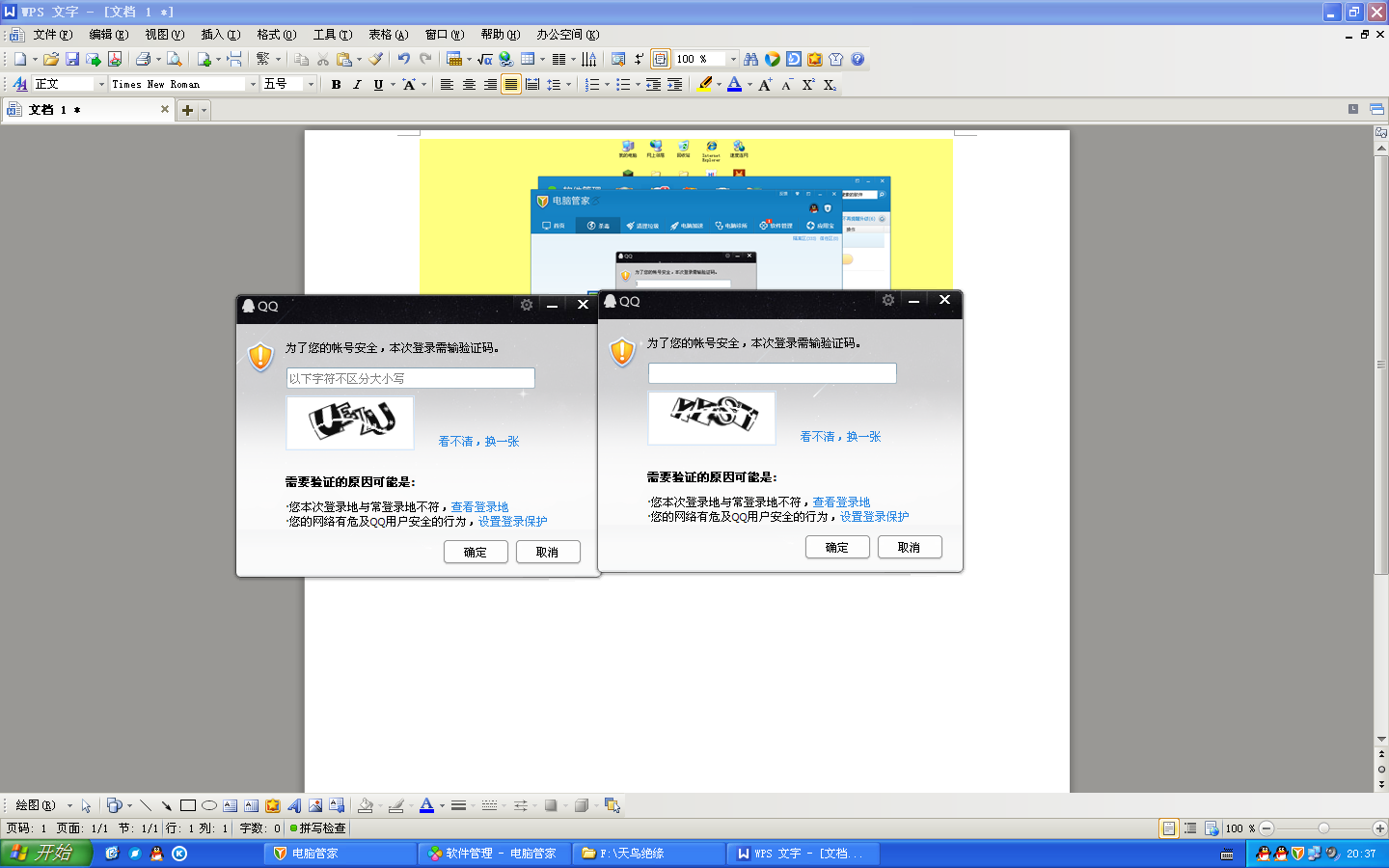Viewport: 1389px width, 868px height.
Task: Select the Rectangle drawing tool
Action: point(187,805)
